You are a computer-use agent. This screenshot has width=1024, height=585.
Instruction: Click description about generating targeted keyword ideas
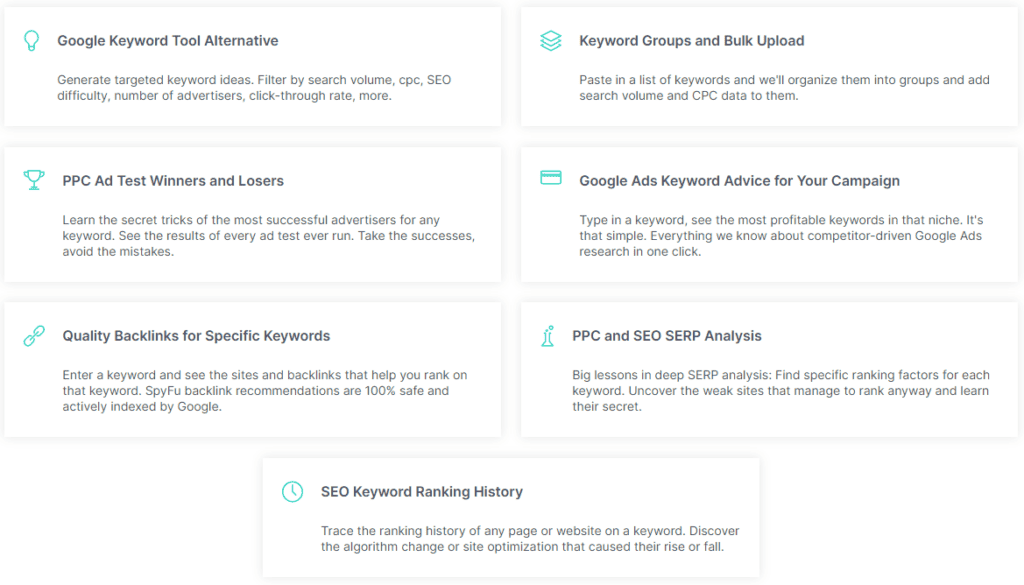click(254, 87)
